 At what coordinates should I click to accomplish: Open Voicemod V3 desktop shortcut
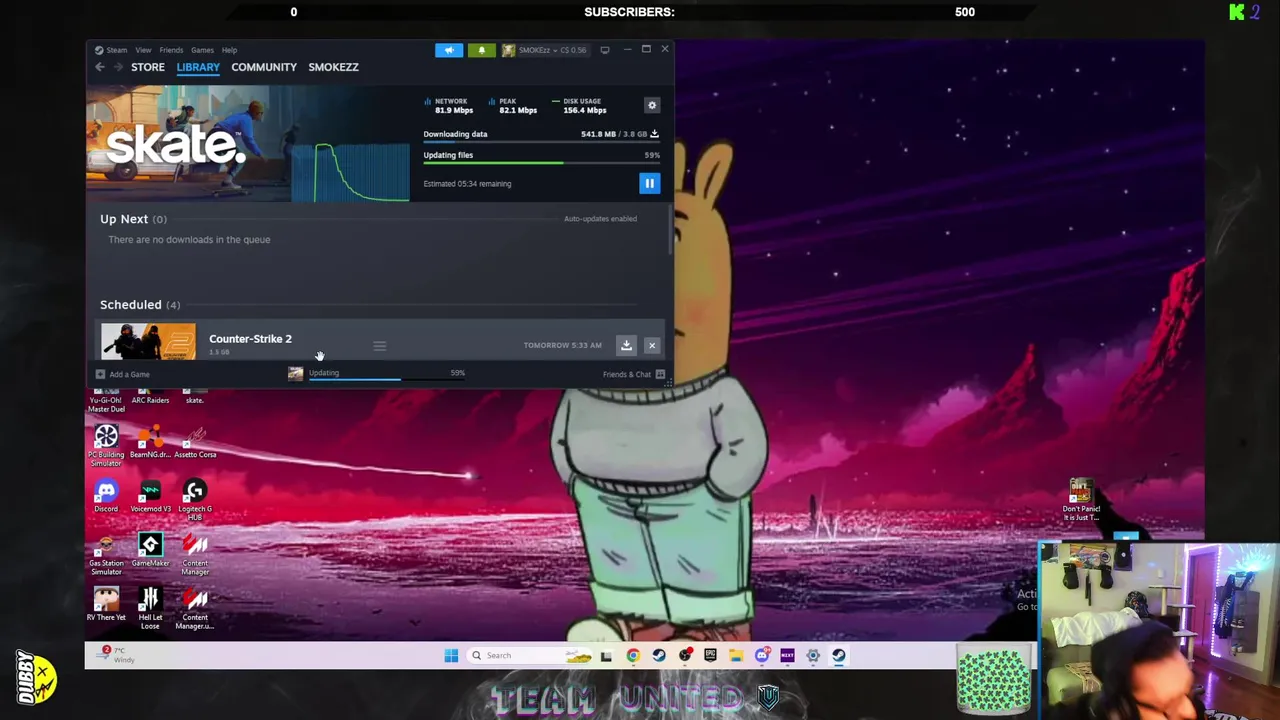(x=150, y=495)
